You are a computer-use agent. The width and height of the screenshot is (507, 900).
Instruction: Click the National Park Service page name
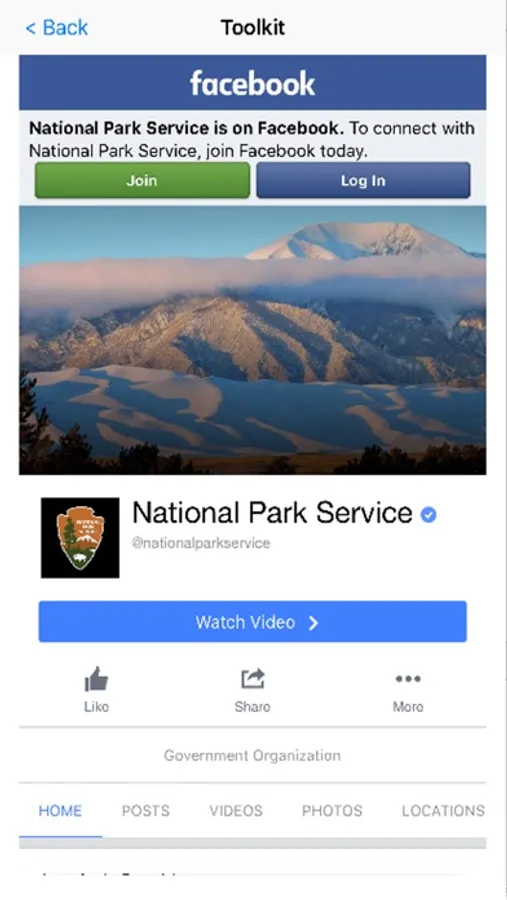pyautogui.click(x=272, y=513)
